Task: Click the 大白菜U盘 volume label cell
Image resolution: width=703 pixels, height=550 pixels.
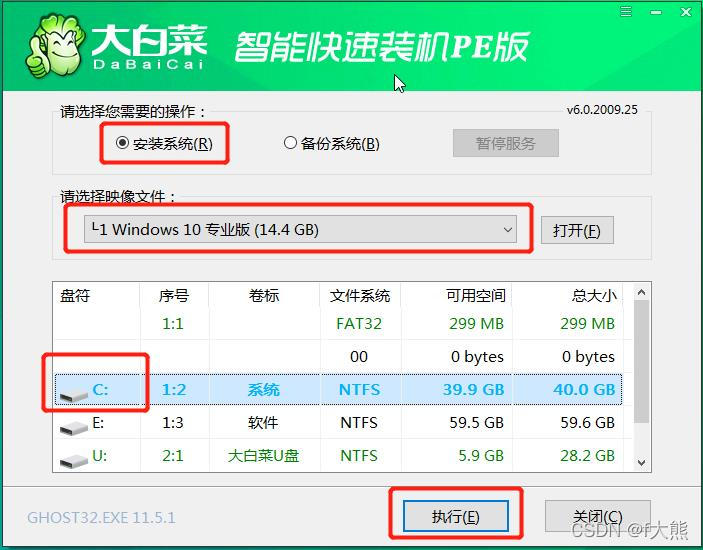Action: point(263,456)
